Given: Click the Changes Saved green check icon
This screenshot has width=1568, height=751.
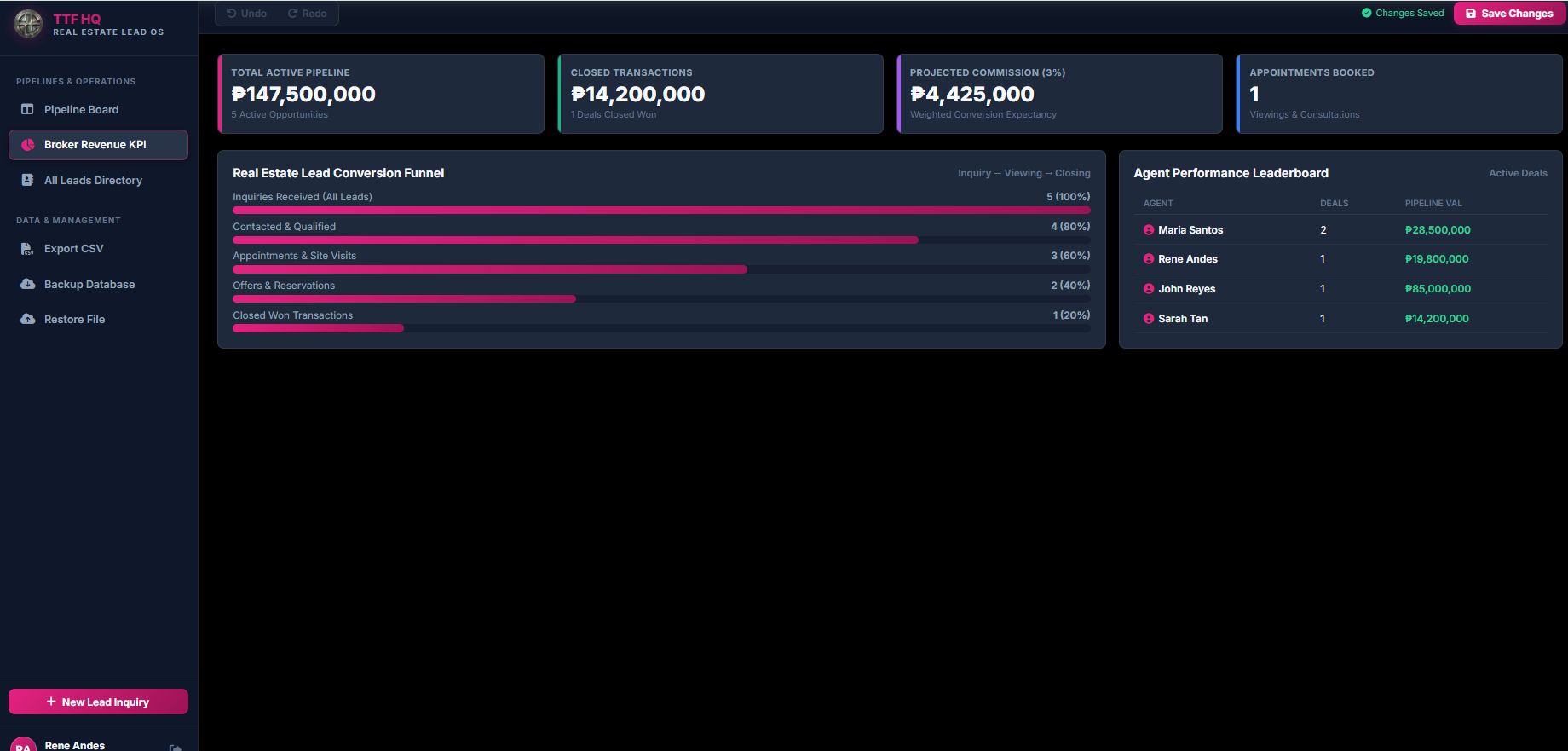Looking at the screenshot, I should [x=1367, y=13].
